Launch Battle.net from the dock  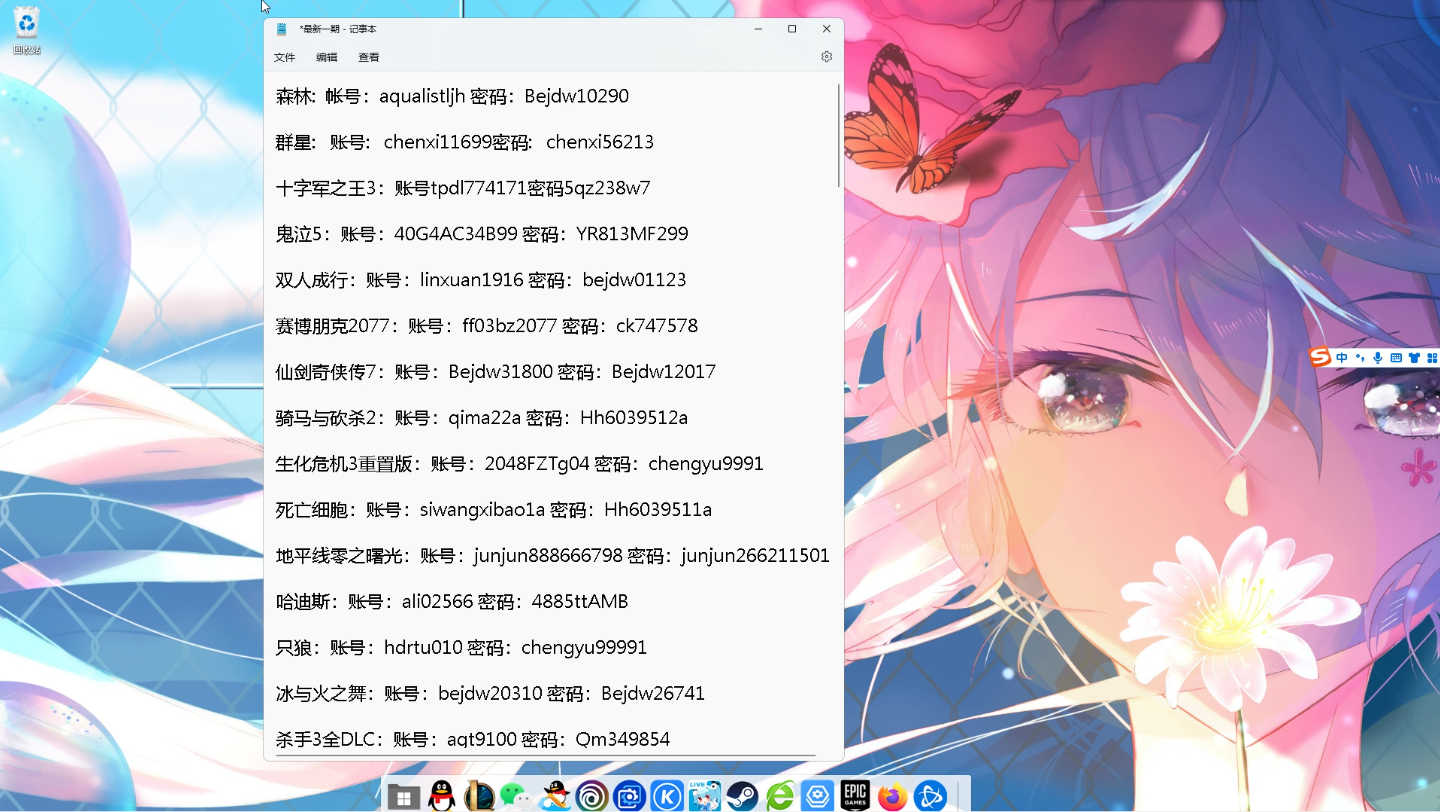click(930, 796)
